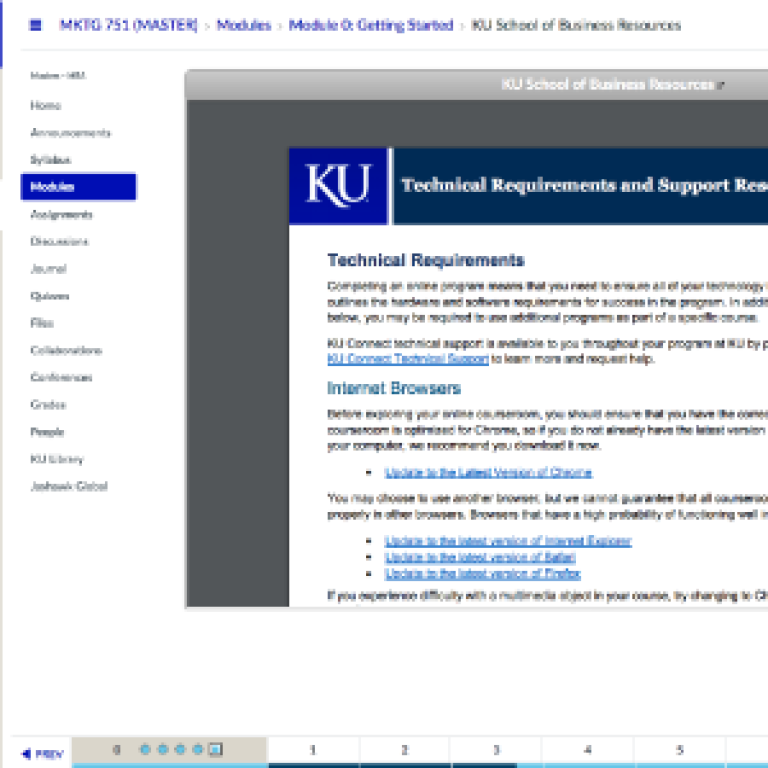Jump to module 3 in bottom navigation
The width and height of the screenshot is (768, 768).
pyautogui.click(x=497, y=750)
